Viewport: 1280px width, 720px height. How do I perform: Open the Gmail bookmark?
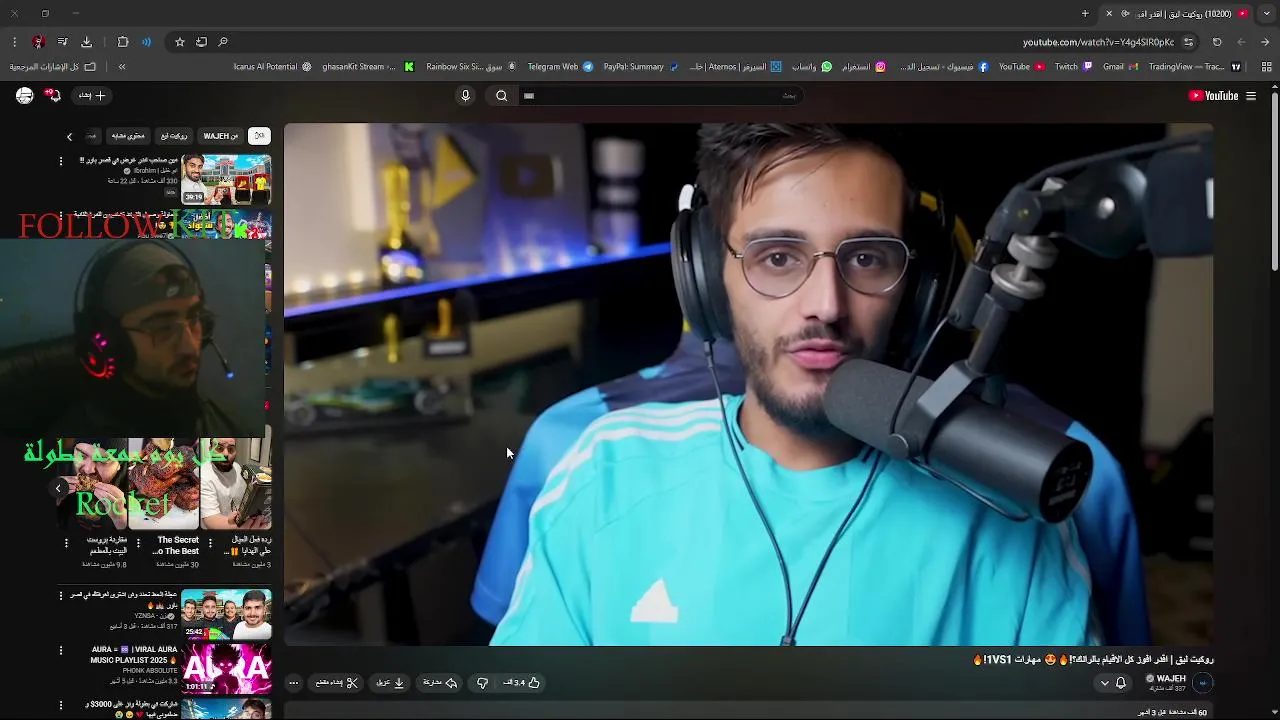click(1120, 67)
